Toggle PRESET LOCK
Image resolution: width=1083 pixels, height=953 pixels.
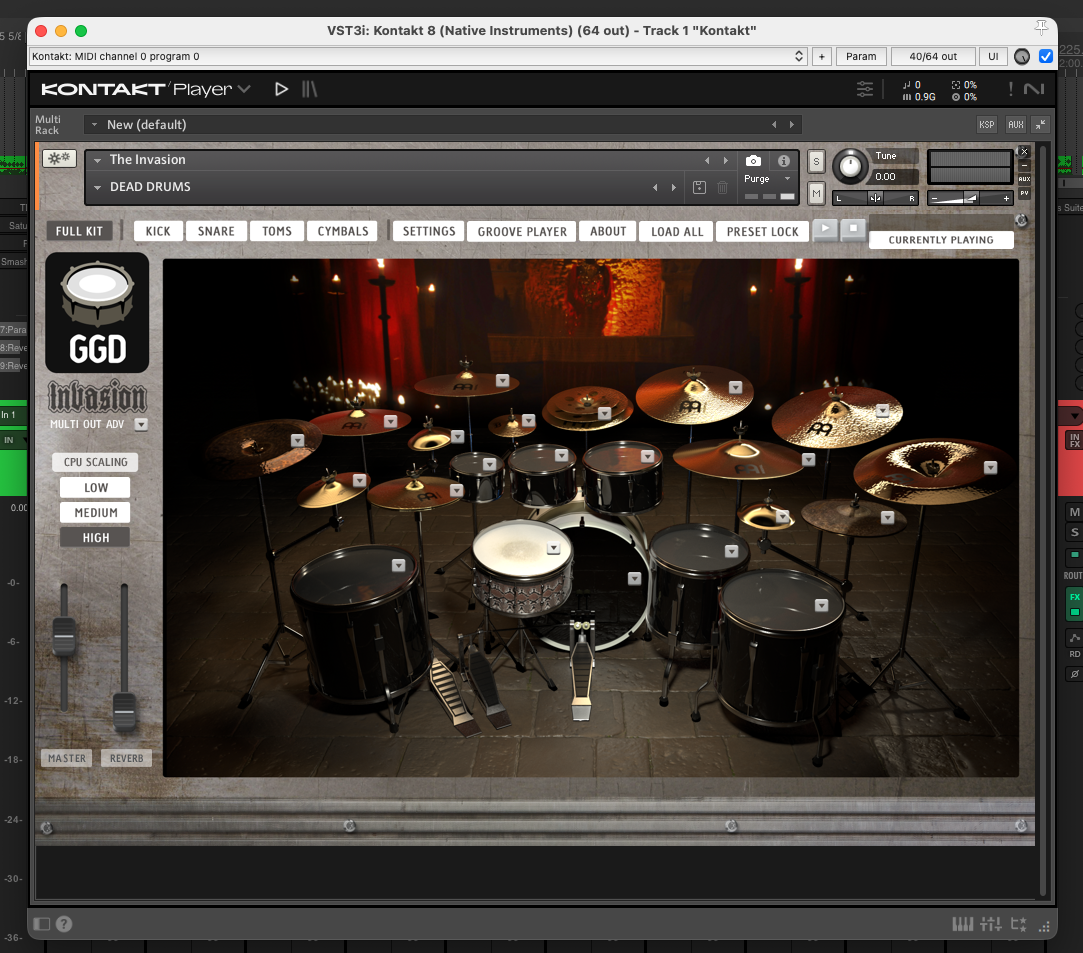[x=762, y=231]
